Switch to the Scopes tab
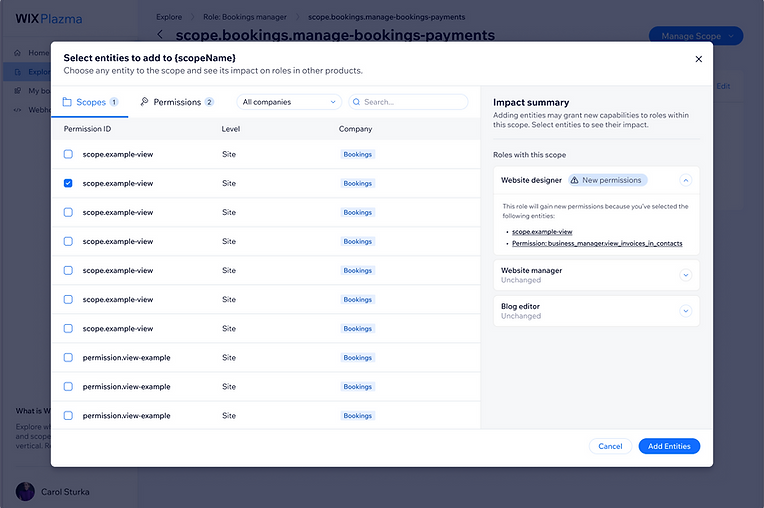The height and width of the screenshot is (508, 764). coord(90,102)
